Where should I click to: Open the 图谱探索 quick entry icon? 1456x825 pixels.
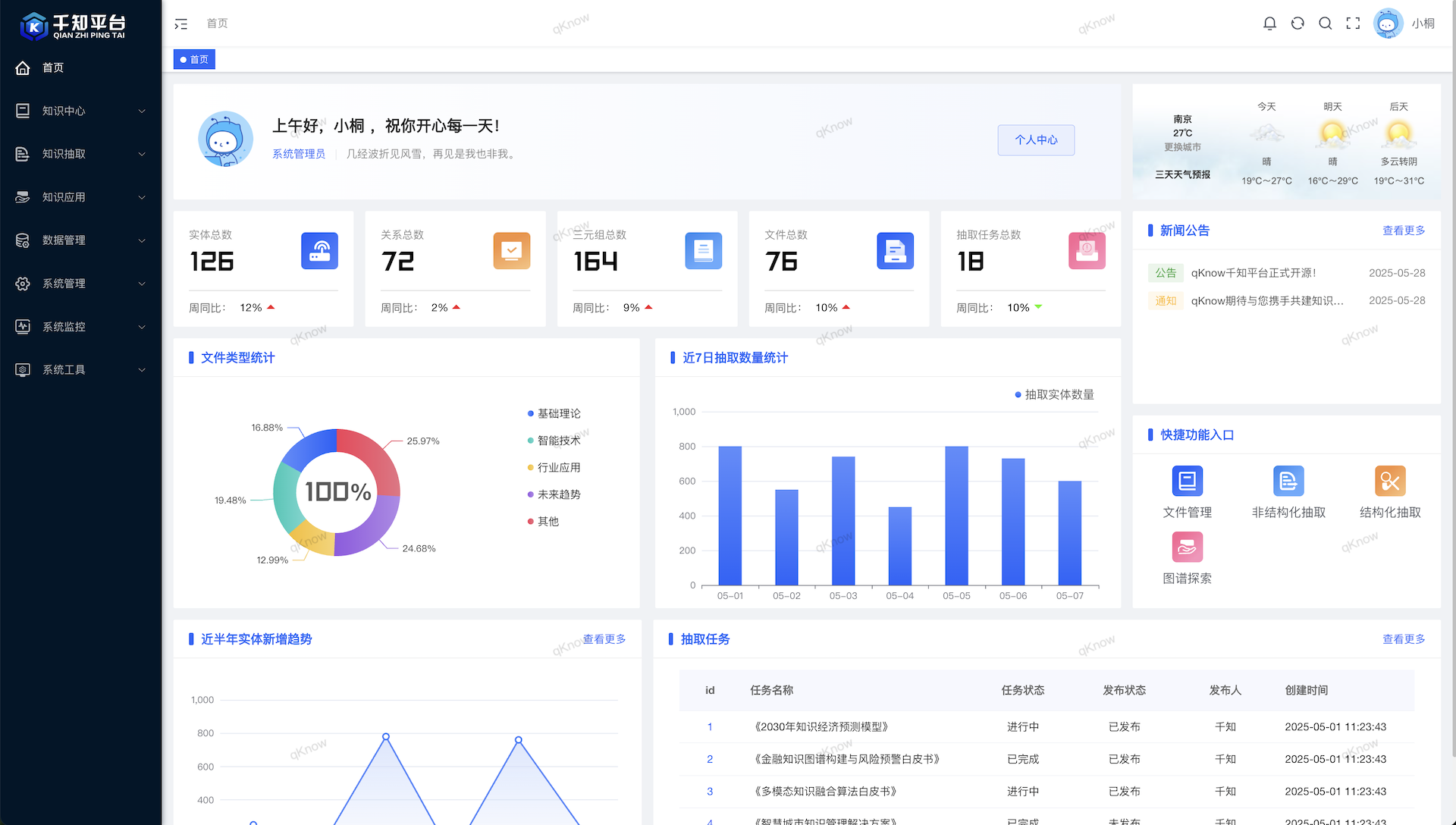1187,547
